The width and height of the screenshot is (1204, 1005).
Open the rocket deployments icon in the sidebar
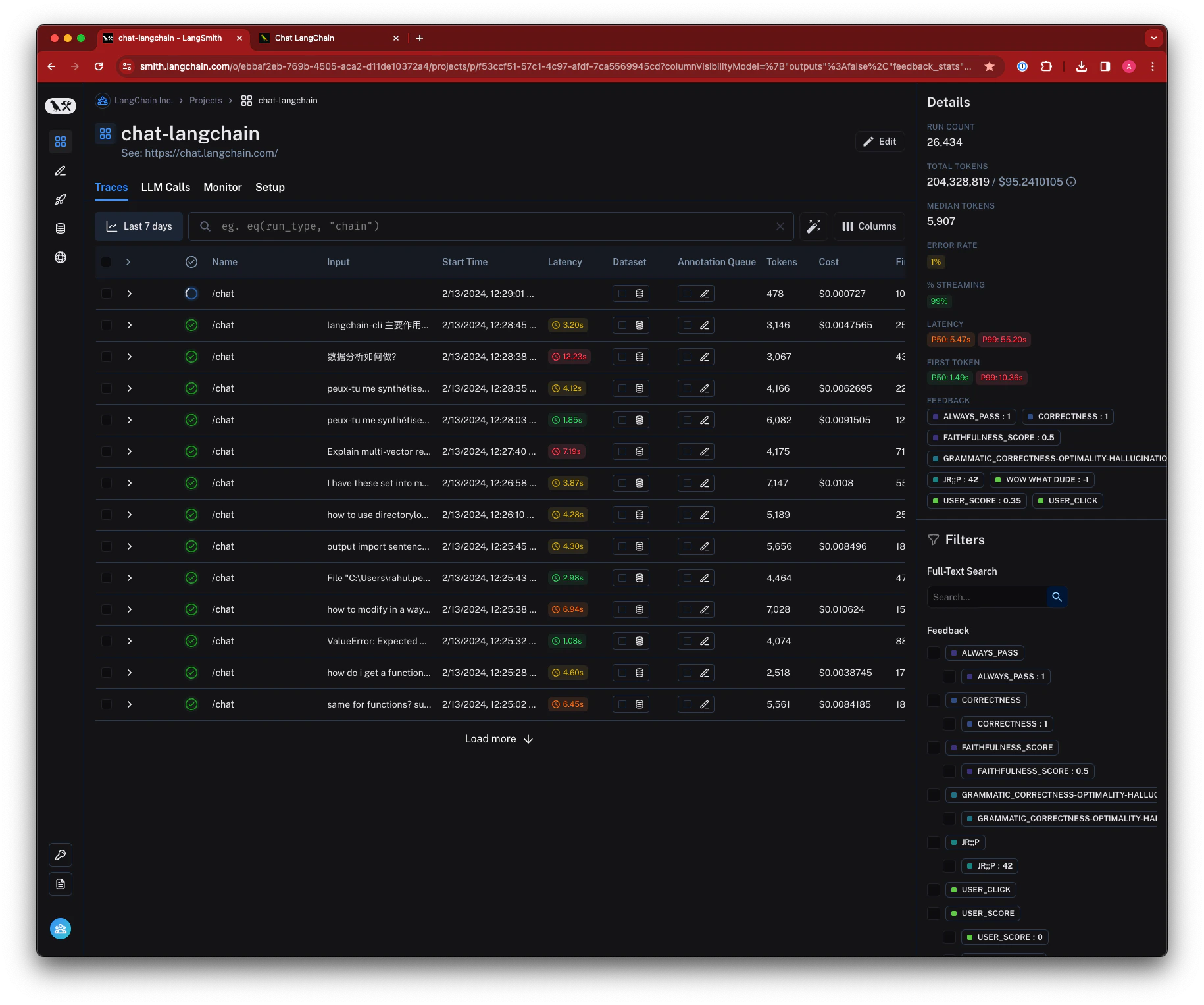point(61,199)
